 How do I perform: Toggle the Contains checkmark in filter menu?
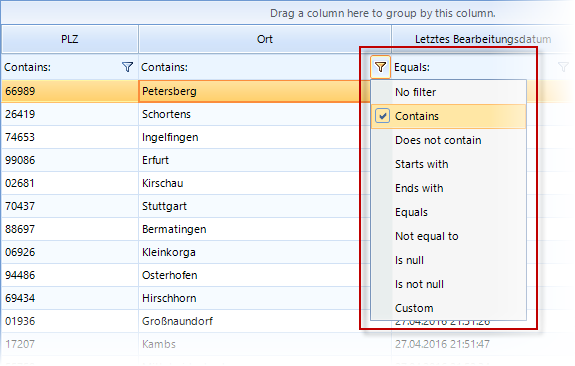382,116
